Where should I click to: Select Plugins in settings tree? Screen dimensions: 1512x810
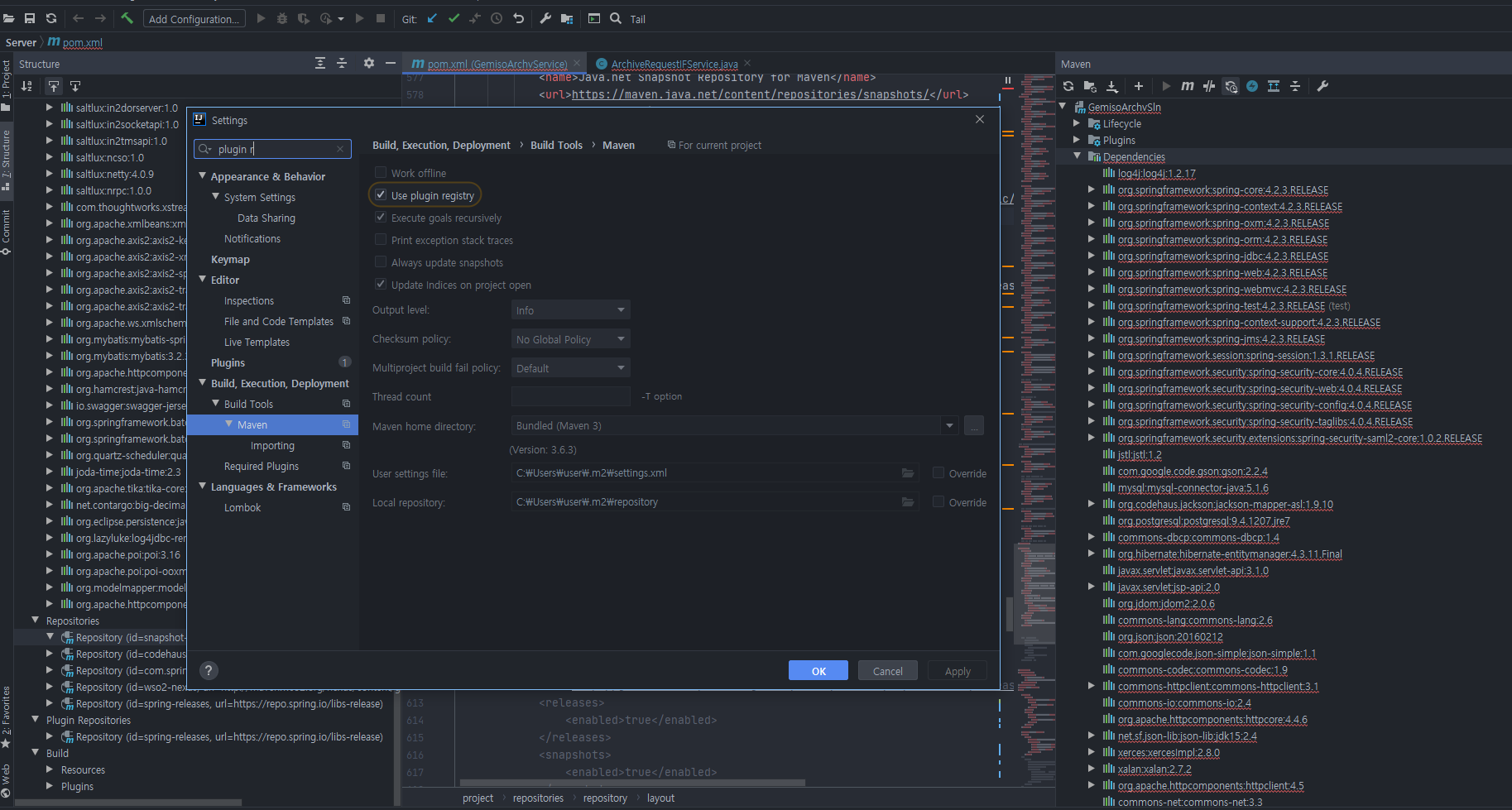click(x=228, y=362)
